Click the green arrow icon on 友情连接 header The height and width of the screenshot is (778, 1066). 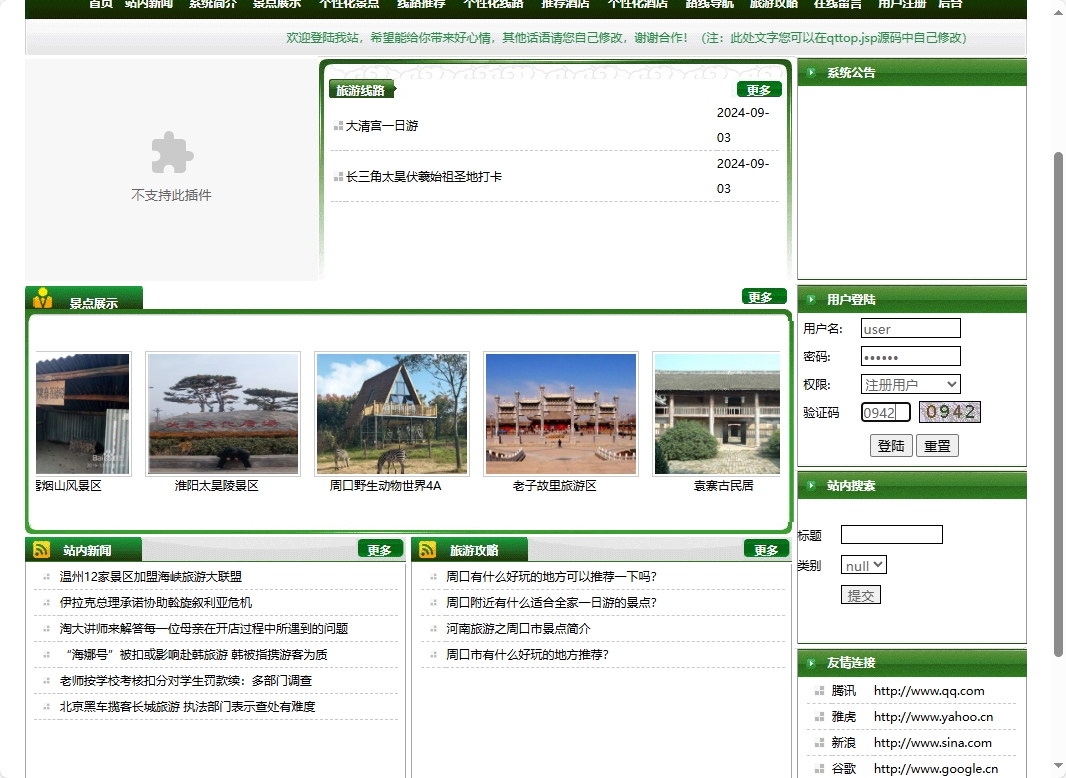(812, 662)
